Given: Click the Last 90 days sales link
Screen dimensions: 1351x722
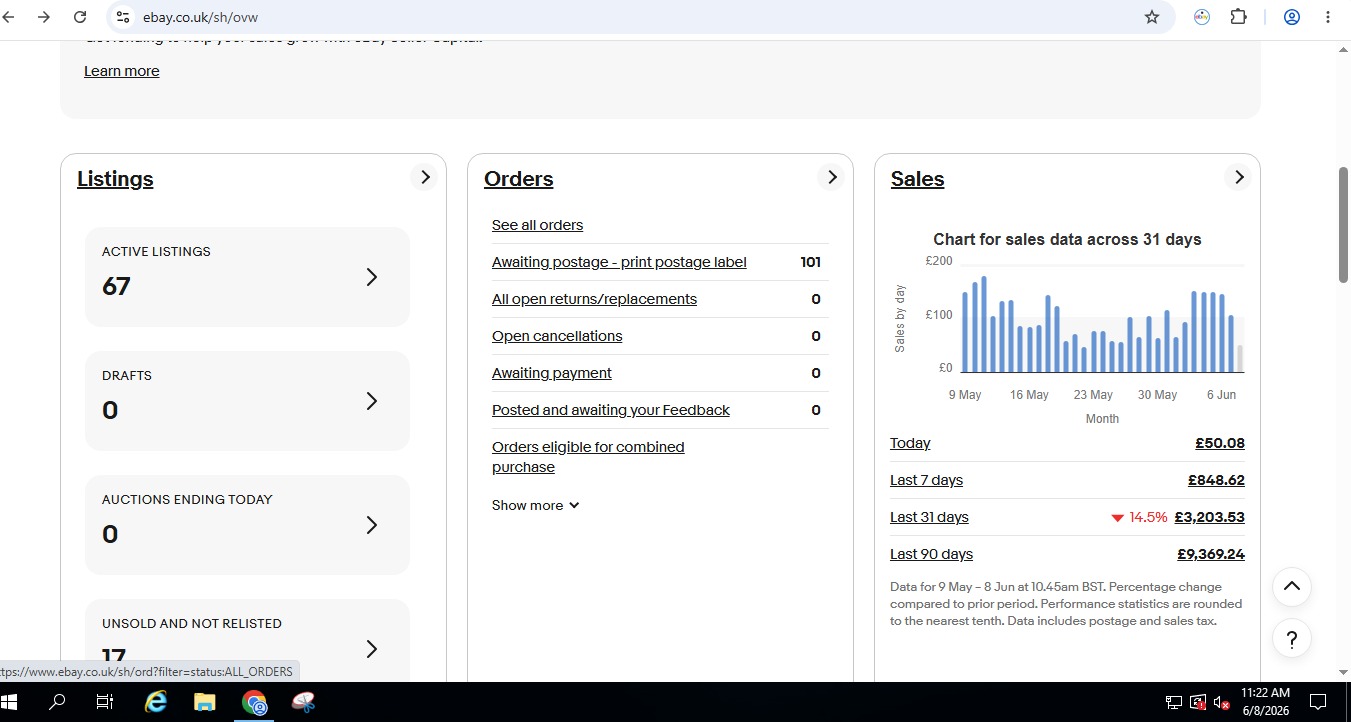Looking at the screenshot, I should 931,554.
